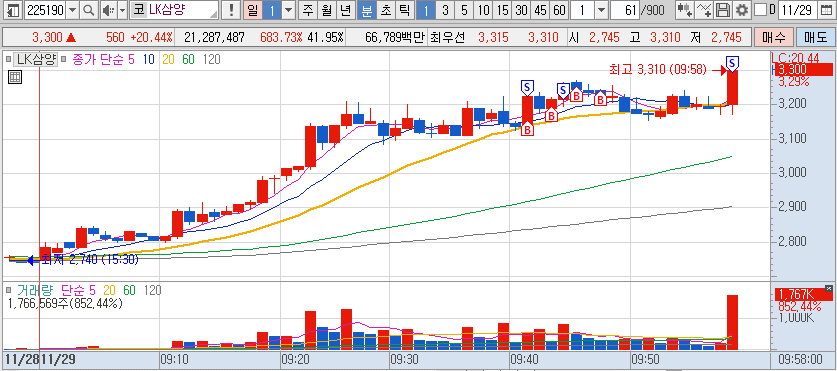Select the 분 minute chart period
Image resolution: width=837 pixels, height=371 pixels.
(x=366, y=10)
